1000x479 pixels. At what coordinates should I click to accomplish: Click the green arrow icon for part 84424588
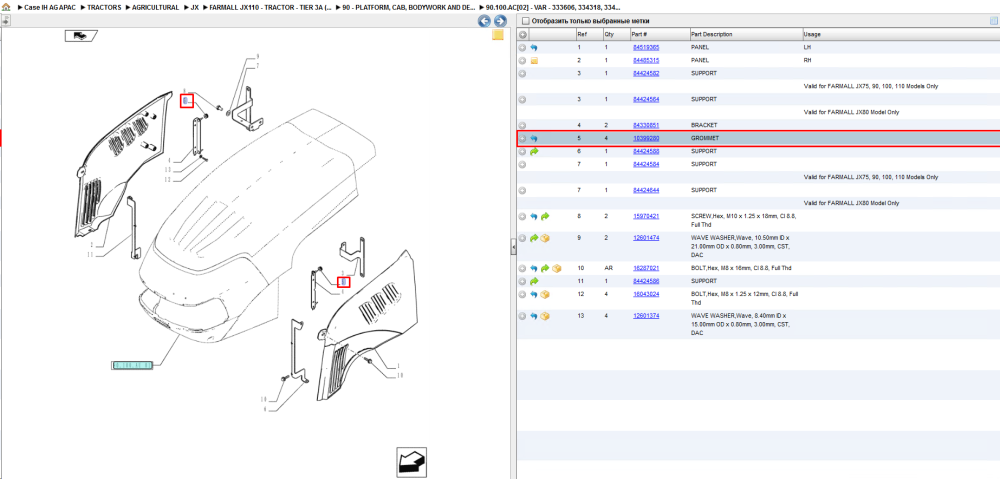click(534, 151)
